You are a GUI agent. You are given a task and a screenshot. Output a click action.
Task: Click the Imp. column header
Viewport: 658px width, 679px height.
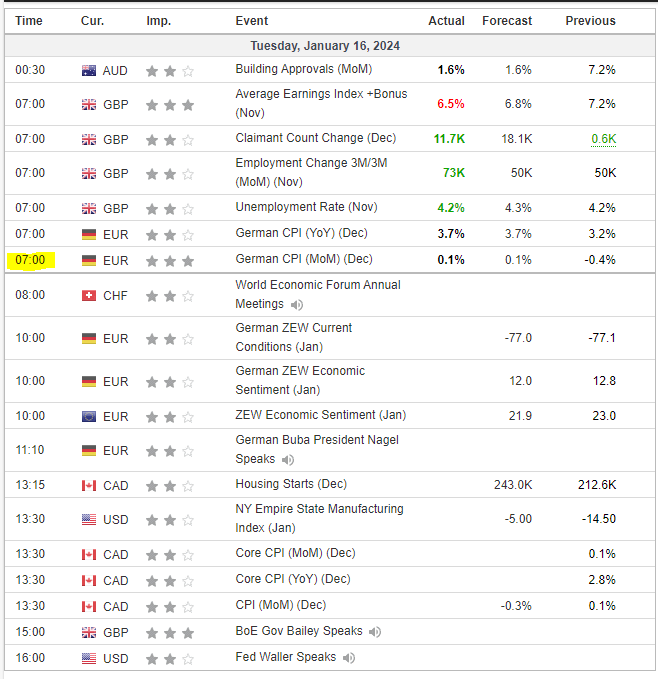pos(158,21)
